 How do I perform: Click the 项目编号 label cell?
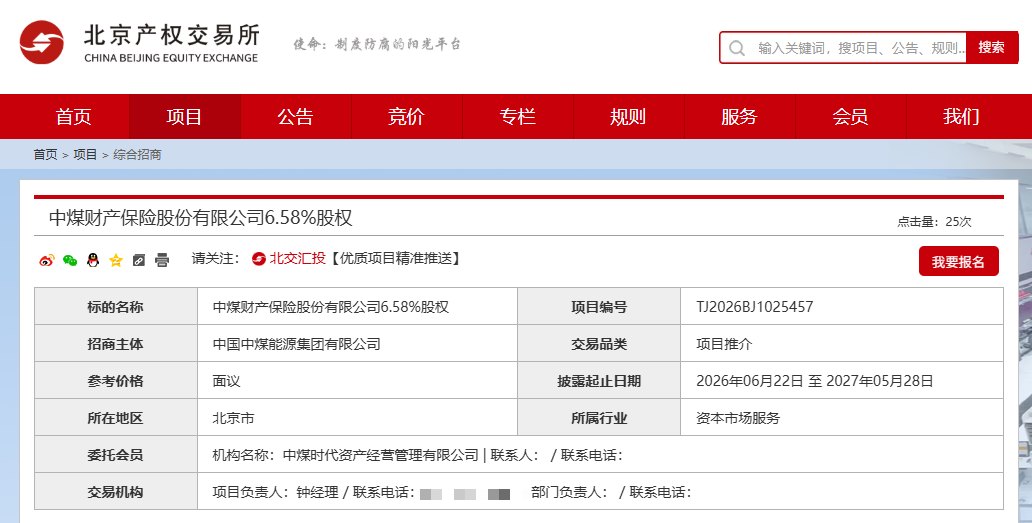(x=599, y=307)
